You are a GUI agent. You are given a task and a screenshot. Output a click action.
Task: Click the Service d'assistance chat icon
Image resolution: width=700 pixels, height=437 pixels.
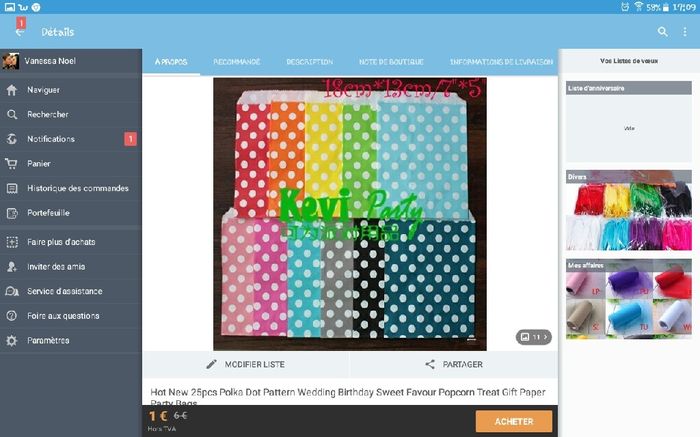pos(12,291)
